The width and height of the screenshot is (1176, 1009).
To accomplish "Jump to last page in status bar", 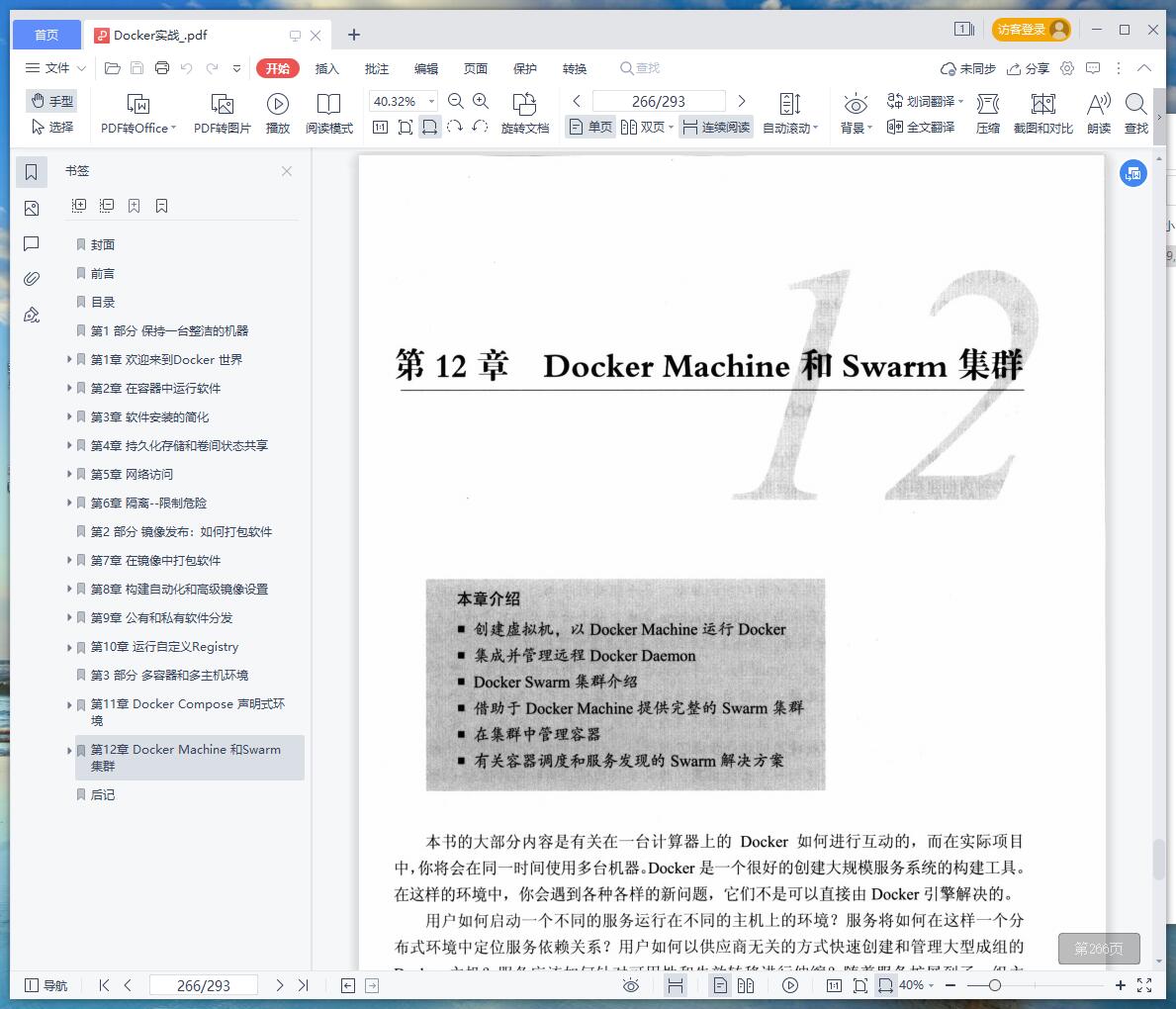I will pos(303,985).
